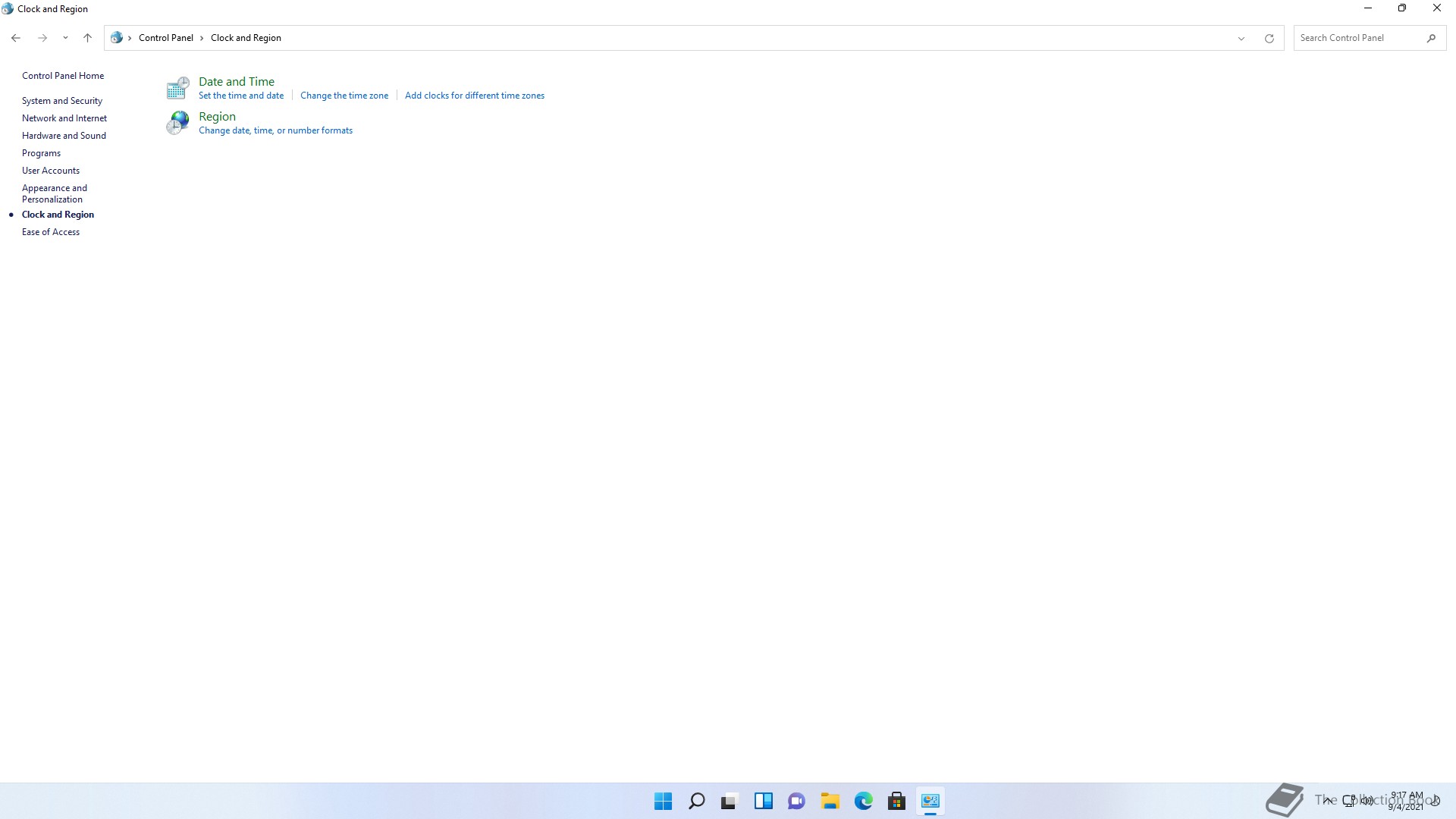Image resolution: width=1456 pixels, height=819 pixels.
Task: Open User Accounts category
Action: point(51,171)
